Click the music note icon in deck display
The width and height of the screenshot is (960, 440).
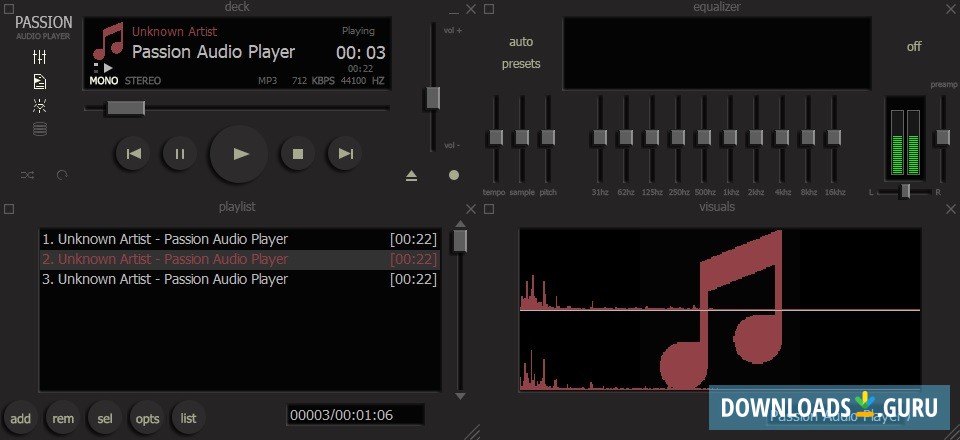(108, 41)
